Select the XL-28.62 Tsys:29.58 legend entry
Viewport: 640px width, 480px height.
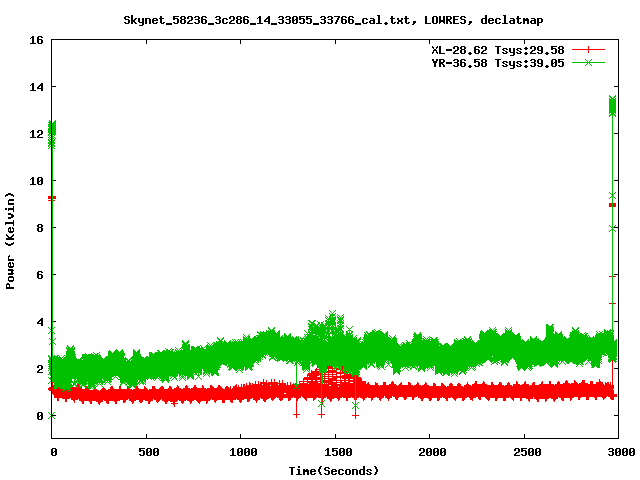498,50
